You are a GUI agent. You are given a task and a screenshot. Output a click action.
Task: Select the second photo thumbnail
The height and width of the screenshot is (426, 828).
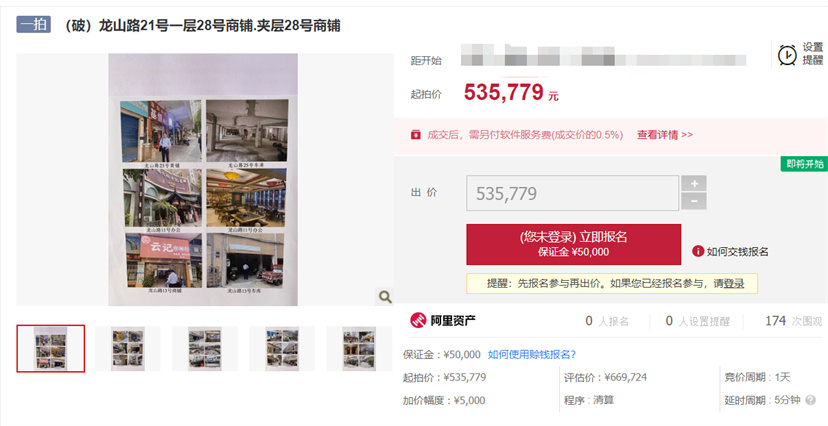tap(127, 348)
